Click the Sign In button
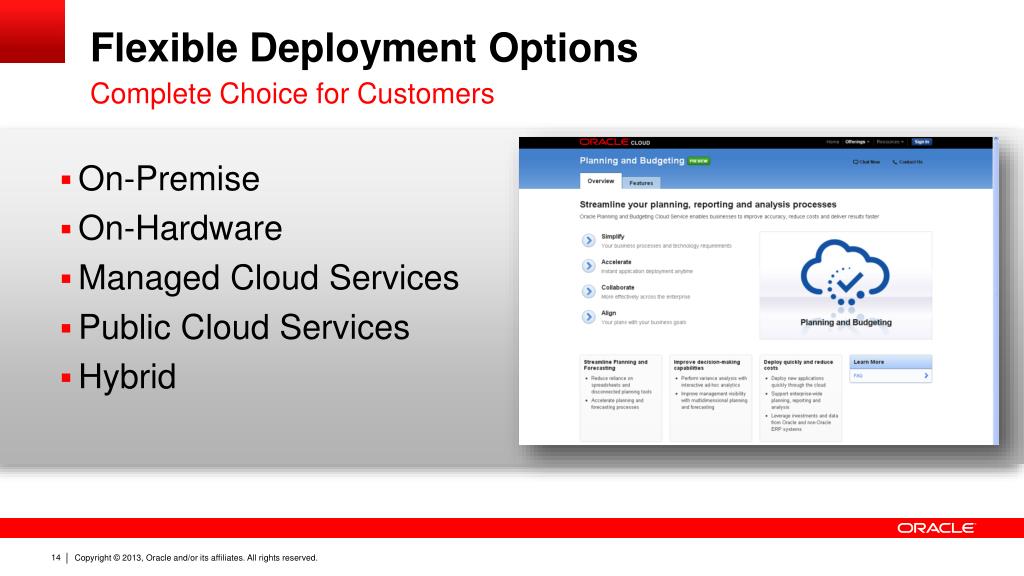This screenshot has height=576, width=1024. 921,142
